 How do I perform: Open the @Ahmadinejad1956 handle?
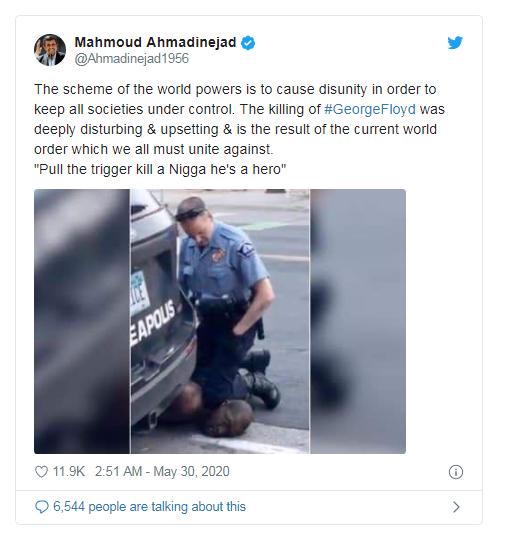click(x=131, y=59)
